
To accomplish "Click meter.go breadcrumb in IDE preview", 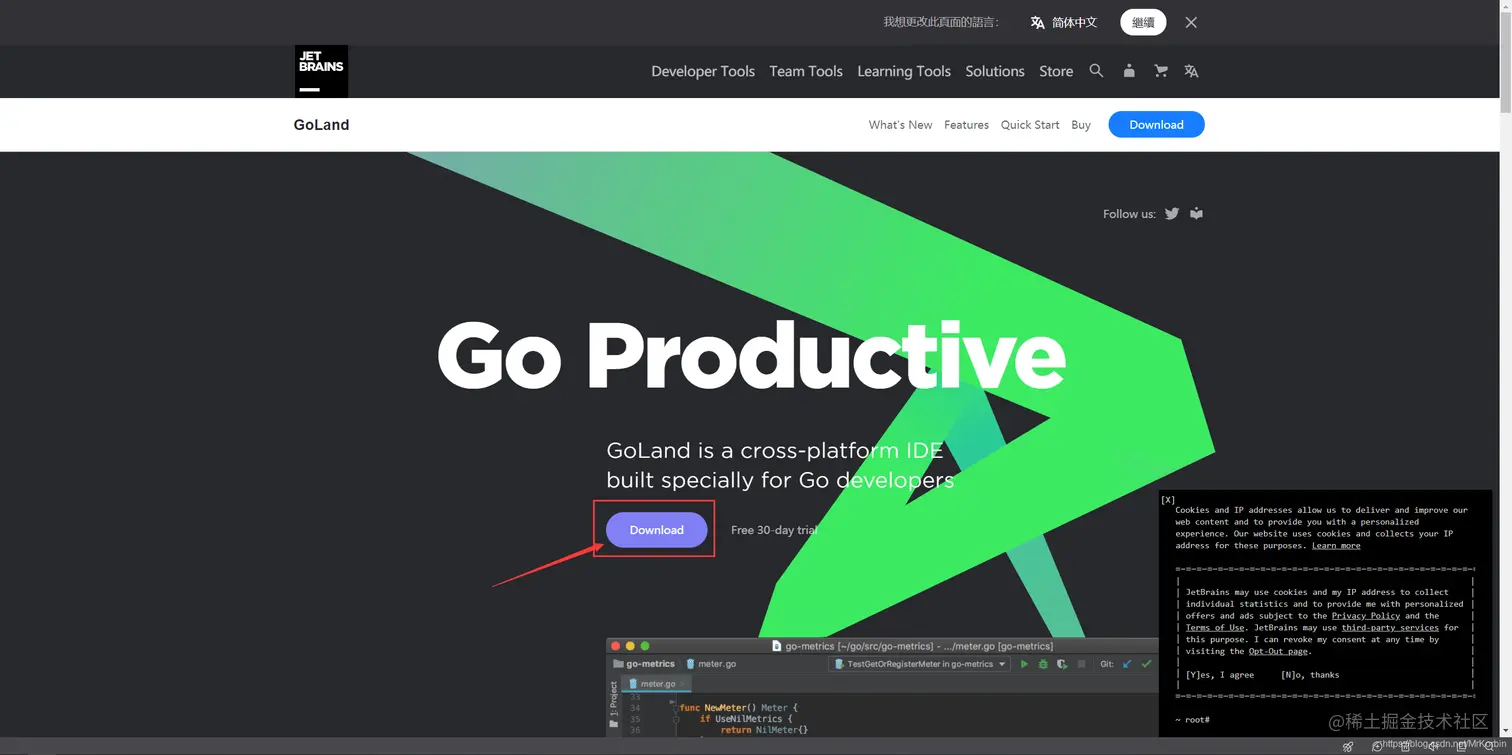I will [x=711, y=664].
